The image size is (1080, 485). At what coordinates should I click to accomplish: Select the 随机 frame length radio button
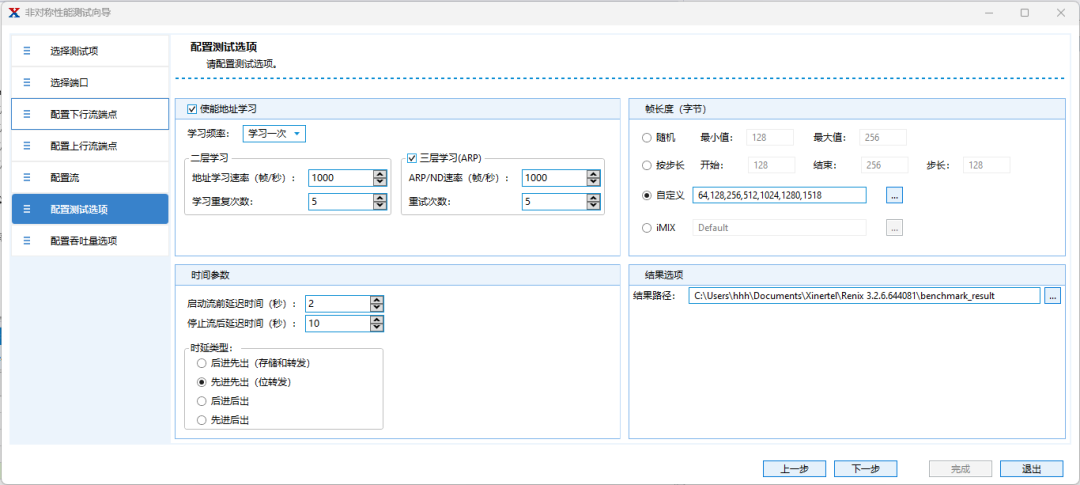pyautogui.click(x=646, y=137)
